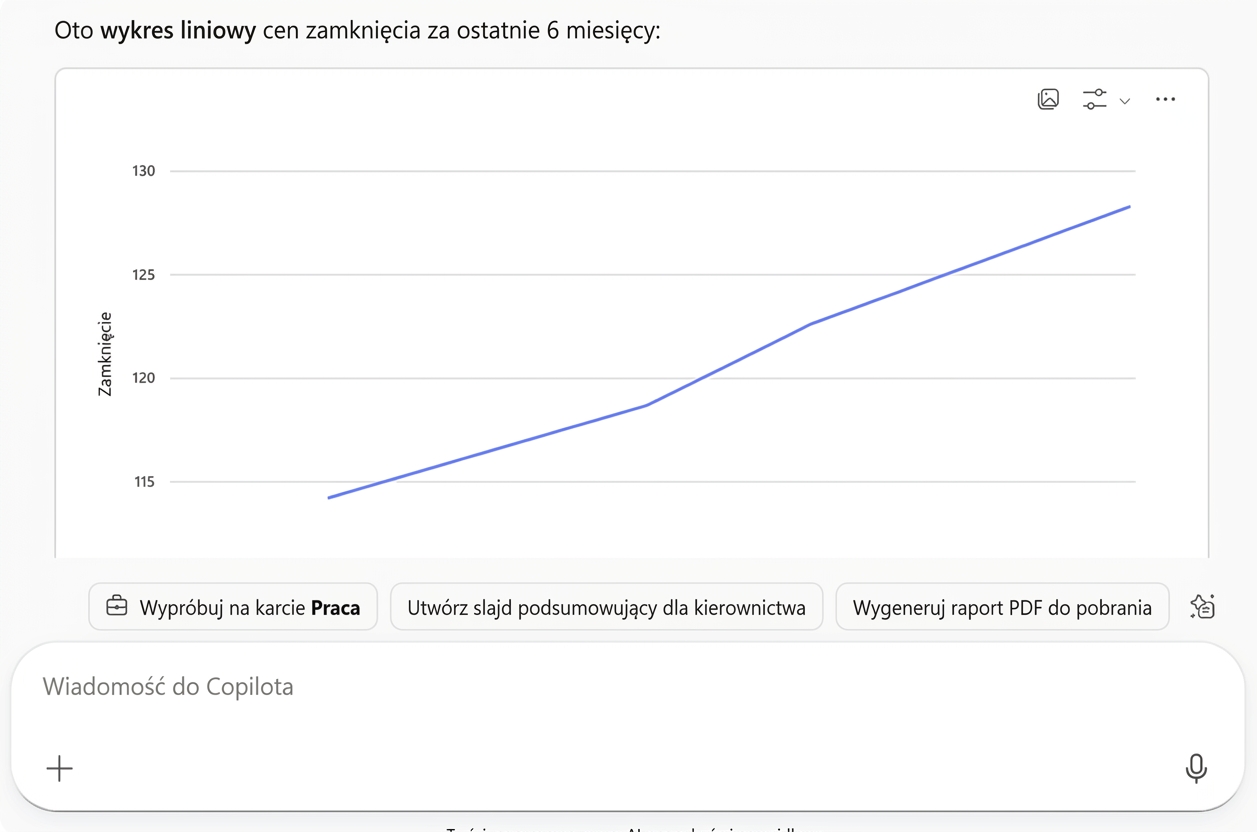Viewport: 1257px width, 832px height.
Task: Click the 125 axis value
Action: (x=144, y=275)
